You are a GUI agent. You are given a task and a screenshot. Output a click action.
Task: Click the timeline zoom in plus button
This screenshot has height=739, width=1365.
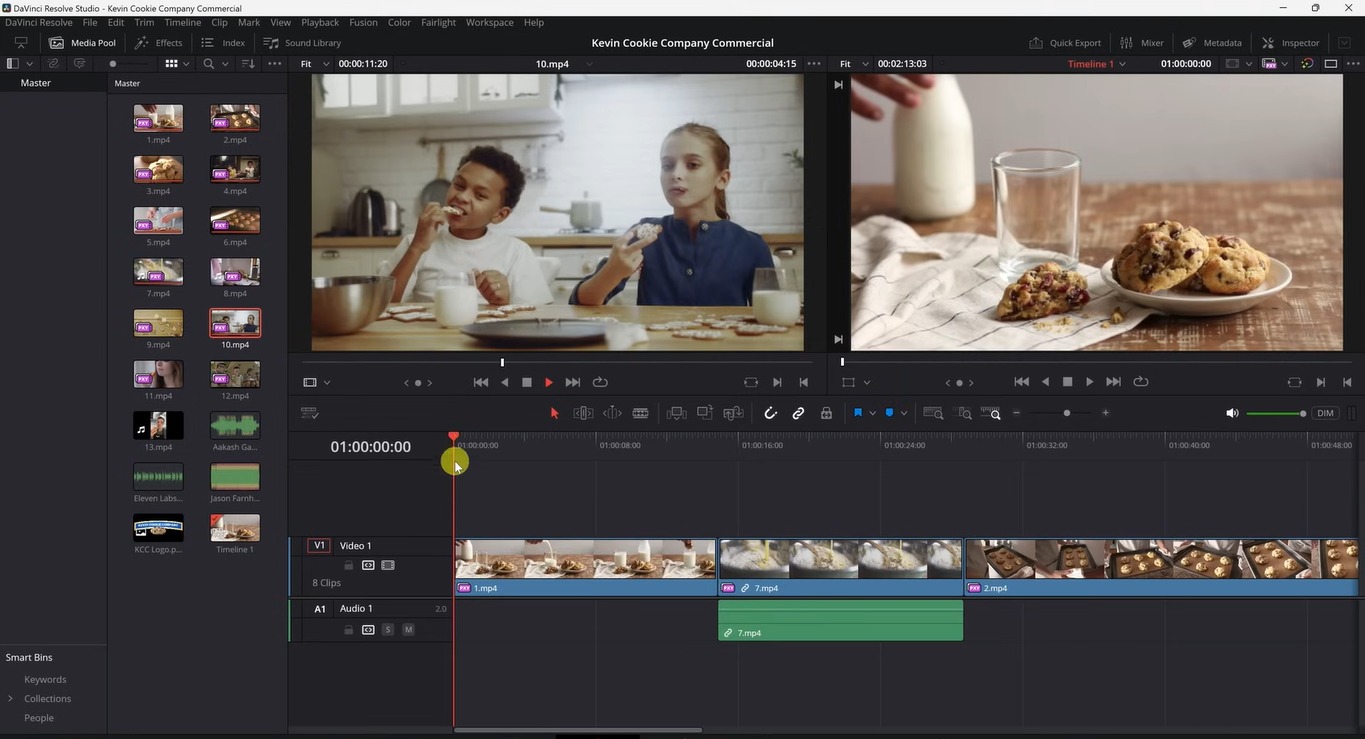tap(1105, 413)
